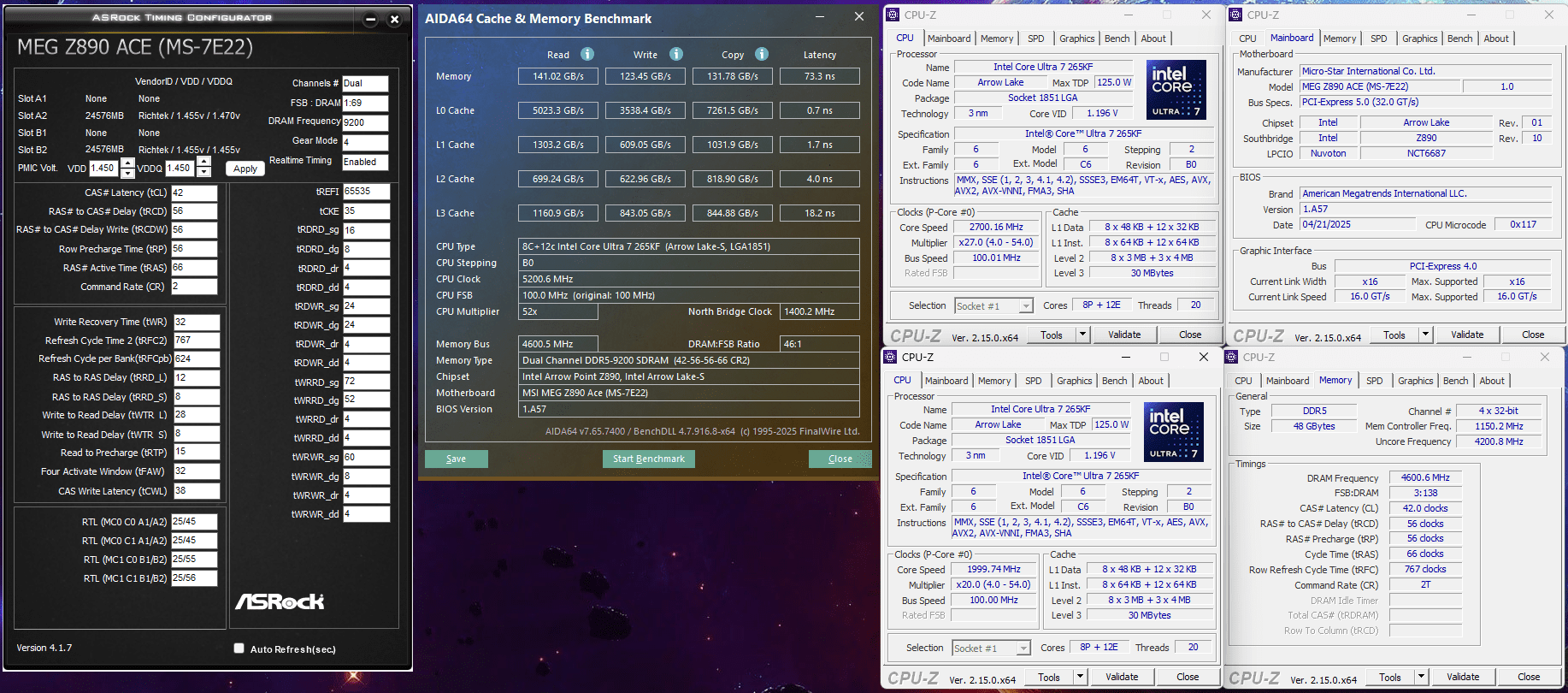Minimize the ASRock Timing Configurator window

click(x=370, y=19)
